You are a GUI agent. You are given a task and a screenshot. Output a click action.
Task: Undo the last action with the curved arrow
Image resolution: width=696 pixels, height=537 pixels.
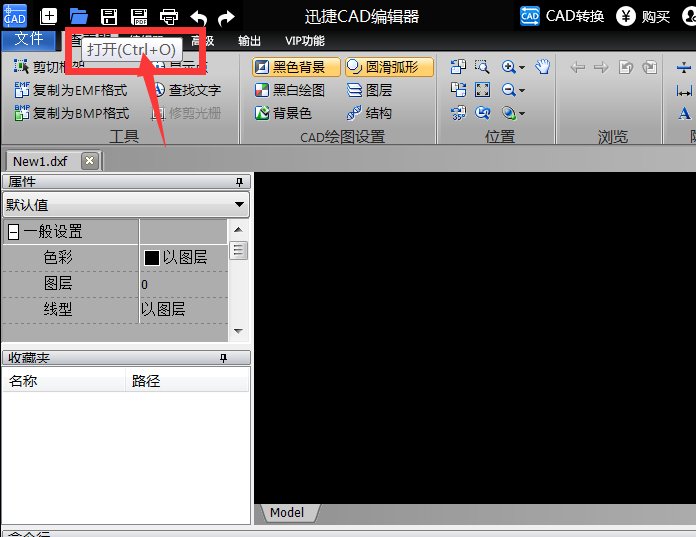tap(198, 18)
